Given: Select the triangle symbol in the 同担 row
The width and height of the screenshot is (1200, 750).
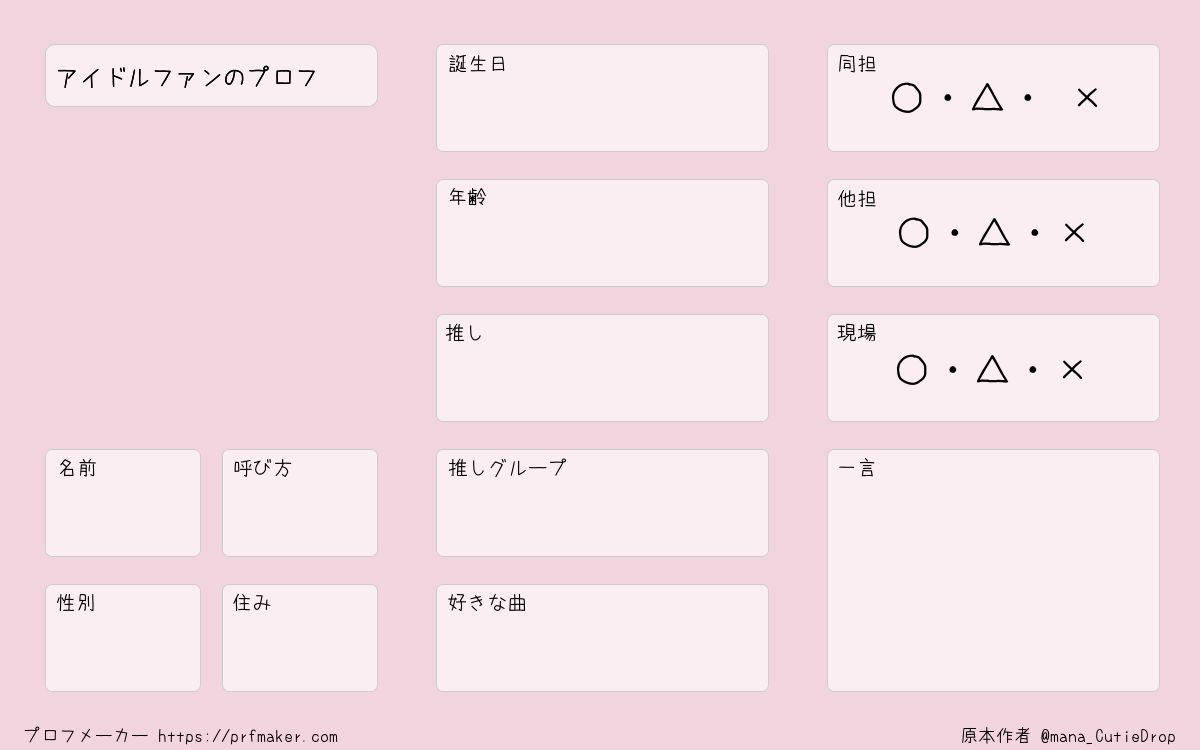Looking at the screenshot, I should 987,97.
